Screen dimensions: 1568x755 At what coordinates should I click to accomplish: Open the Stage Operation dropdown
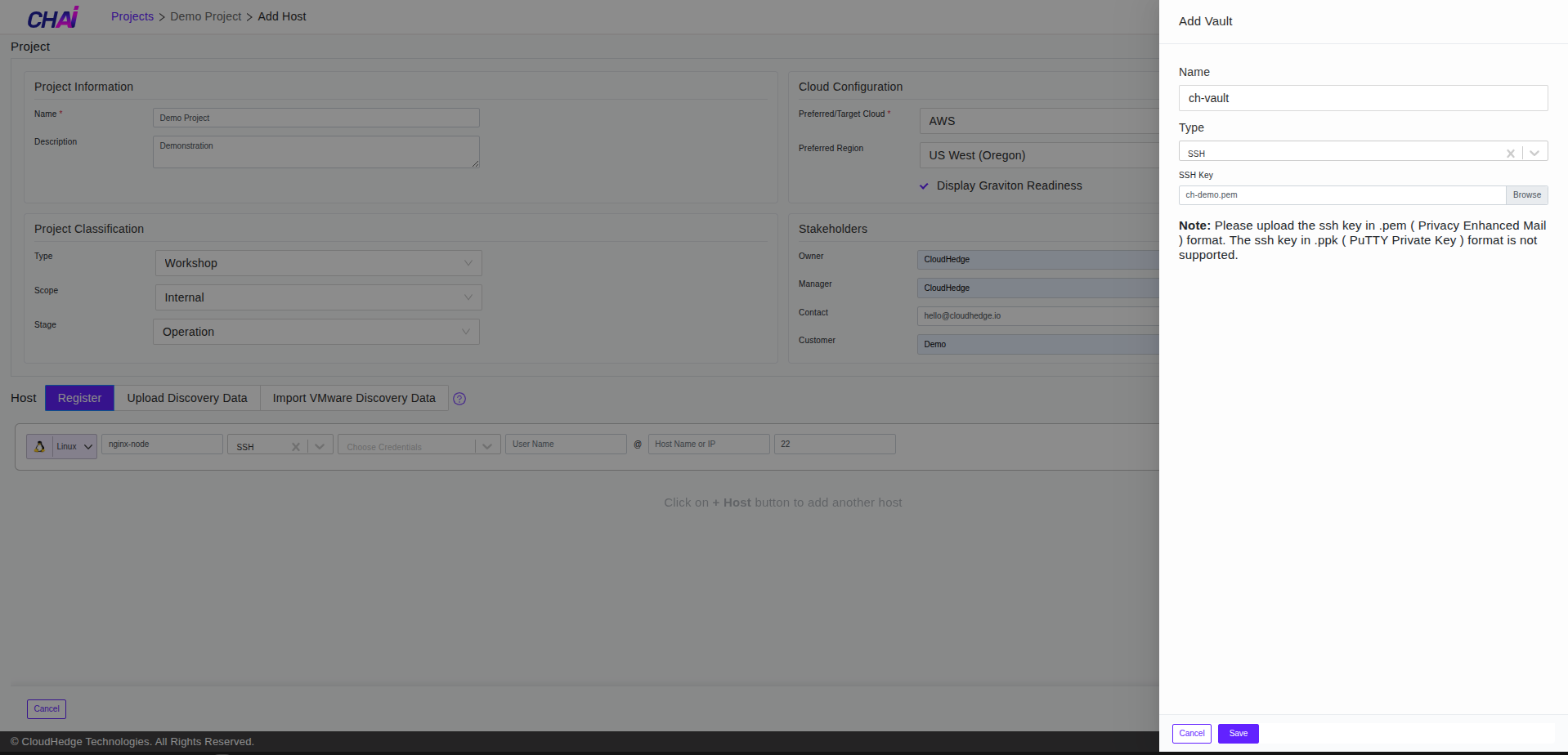pyautogui.click(x=316, y=332)
